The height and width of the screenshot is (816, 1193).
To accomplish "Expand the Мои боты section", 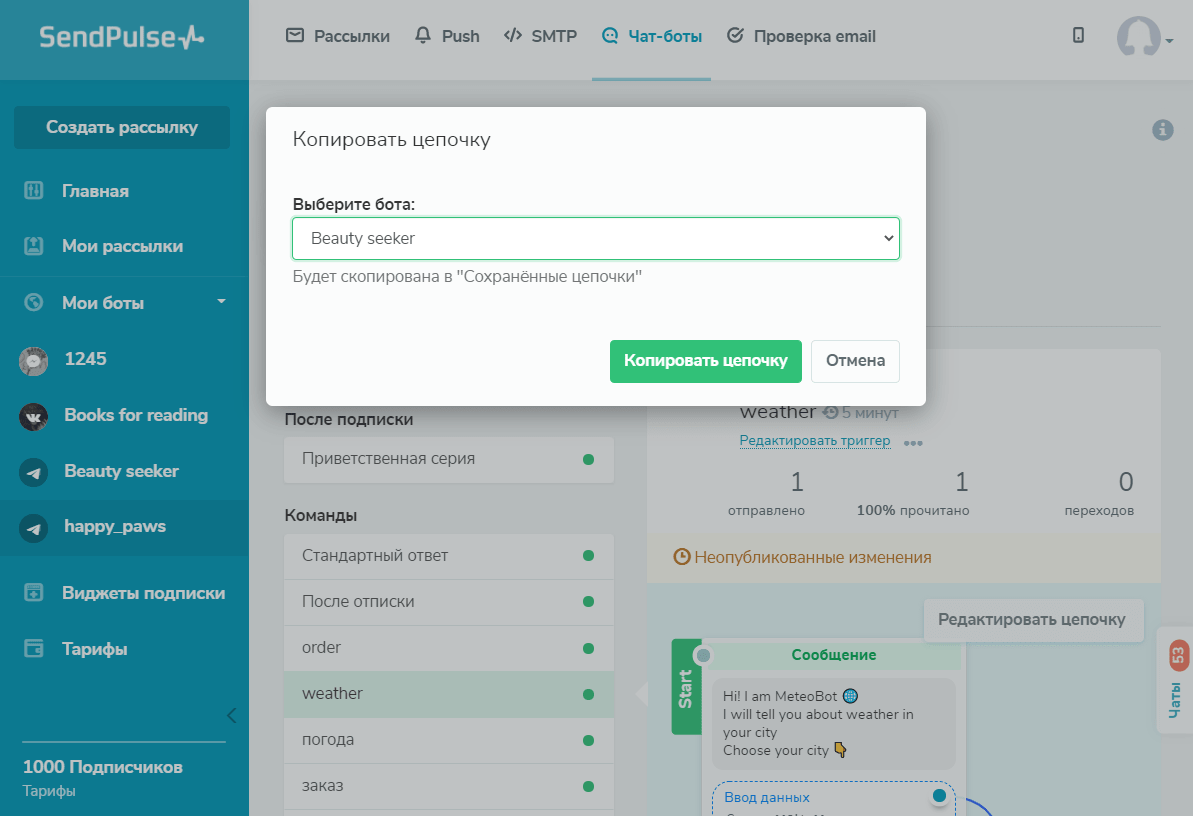I will click(221, 302).
